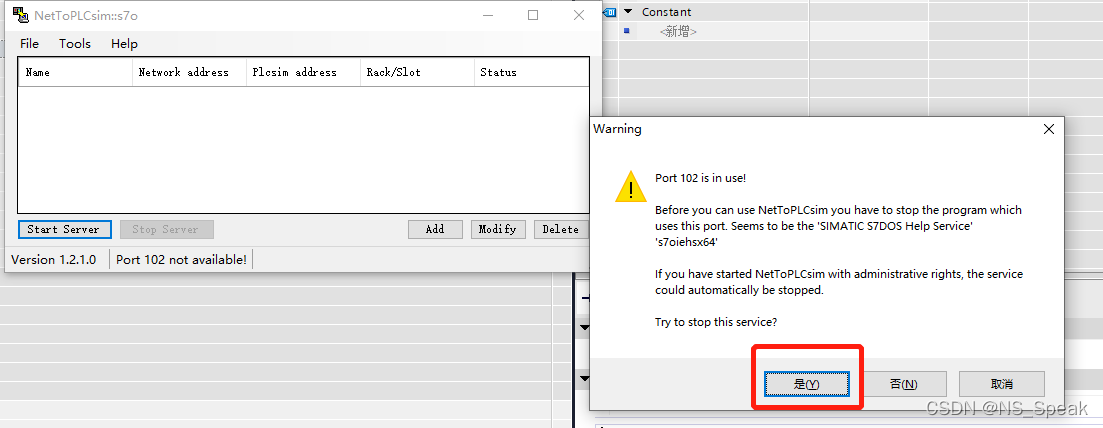The image size is (1103, 428).
Task: Click the Add button
Action: pos(435,229)
